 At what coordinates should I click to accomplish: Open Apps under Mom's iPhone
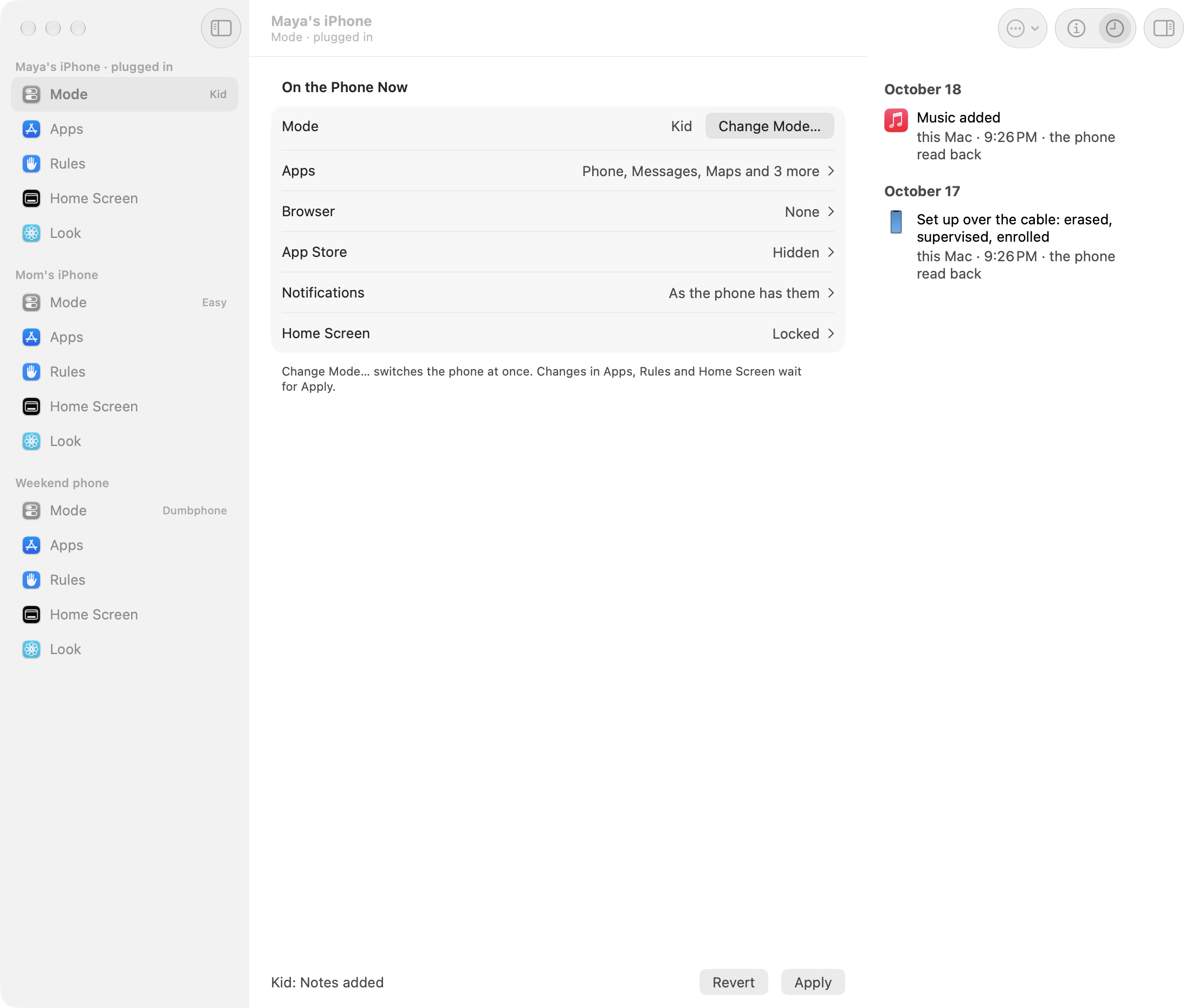(x=125, y=337)
